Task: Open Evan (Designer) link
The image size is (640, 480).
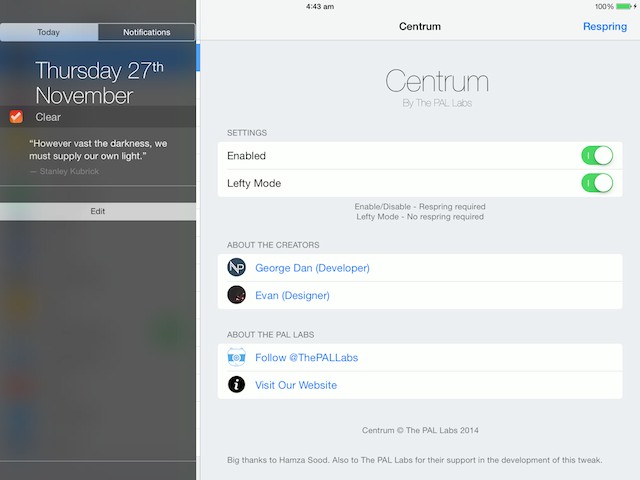Action: coord(292,296)
